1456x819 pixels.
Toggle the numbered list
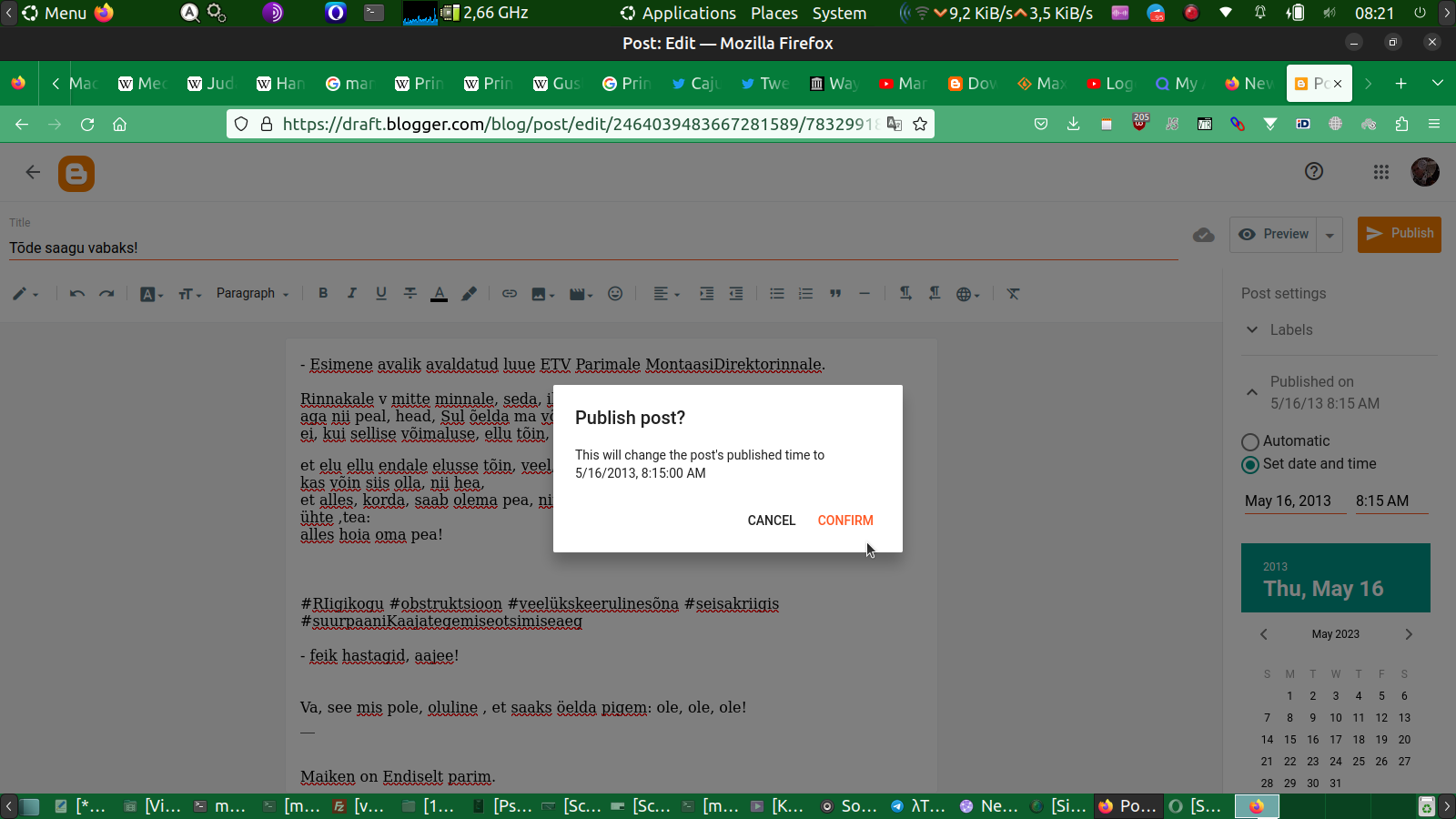pos(806,293)
